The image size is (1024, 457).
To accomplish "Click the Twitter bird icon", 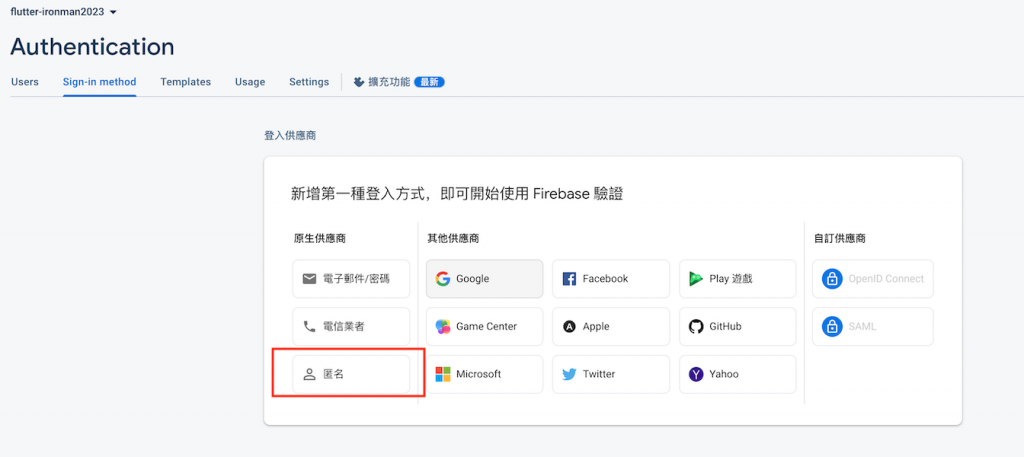I will tap(569, 375).
